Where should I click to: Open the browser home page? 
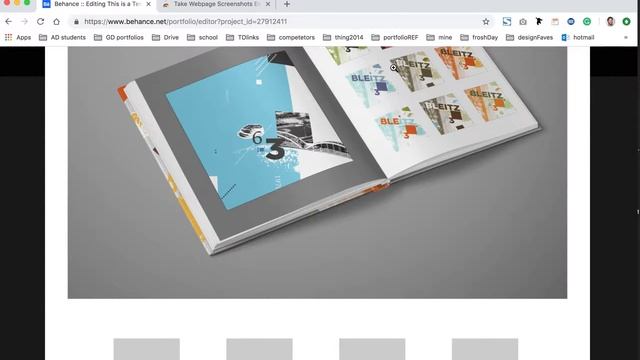click(56, 22)
